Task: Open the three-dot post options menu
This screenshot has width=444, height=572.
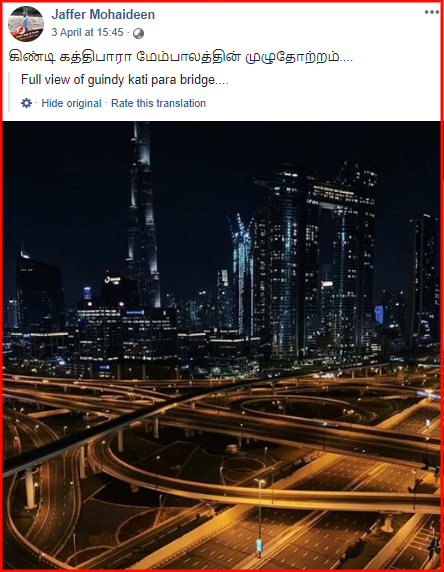Action: click(x=432, y=12)
